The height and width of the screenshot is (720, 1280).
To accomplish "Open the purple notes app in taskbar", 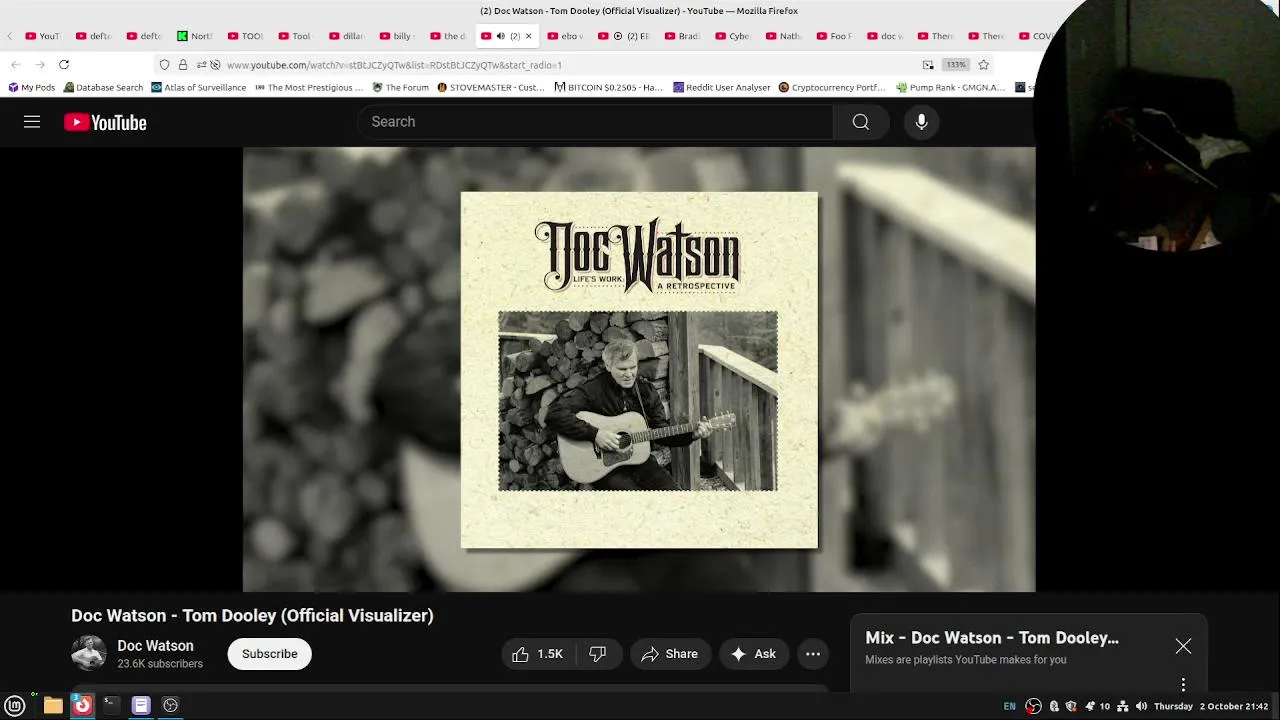I will (x=141, y=705).
